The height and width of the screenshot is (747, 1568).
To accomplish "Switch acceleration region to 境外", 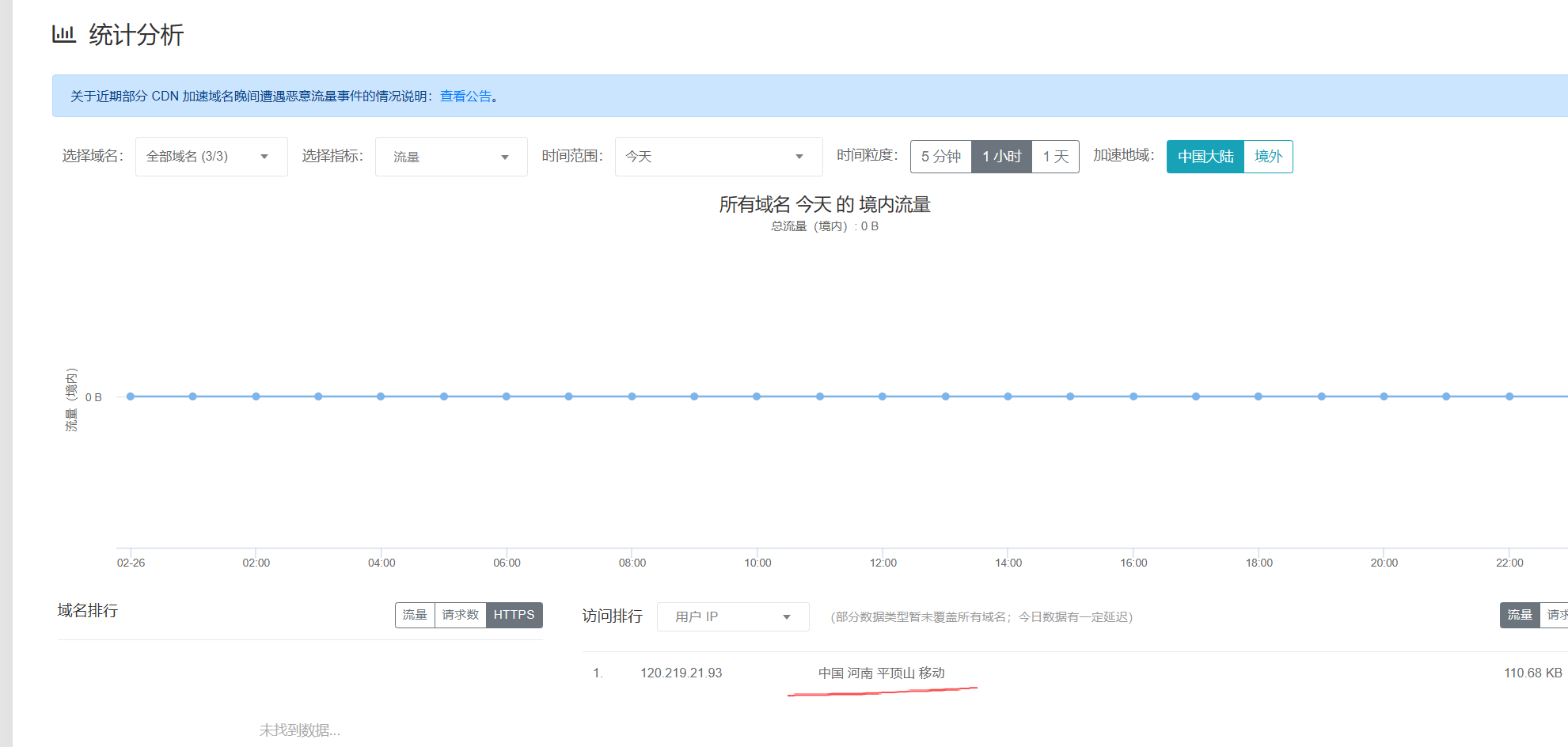I will coord(1268,157).
